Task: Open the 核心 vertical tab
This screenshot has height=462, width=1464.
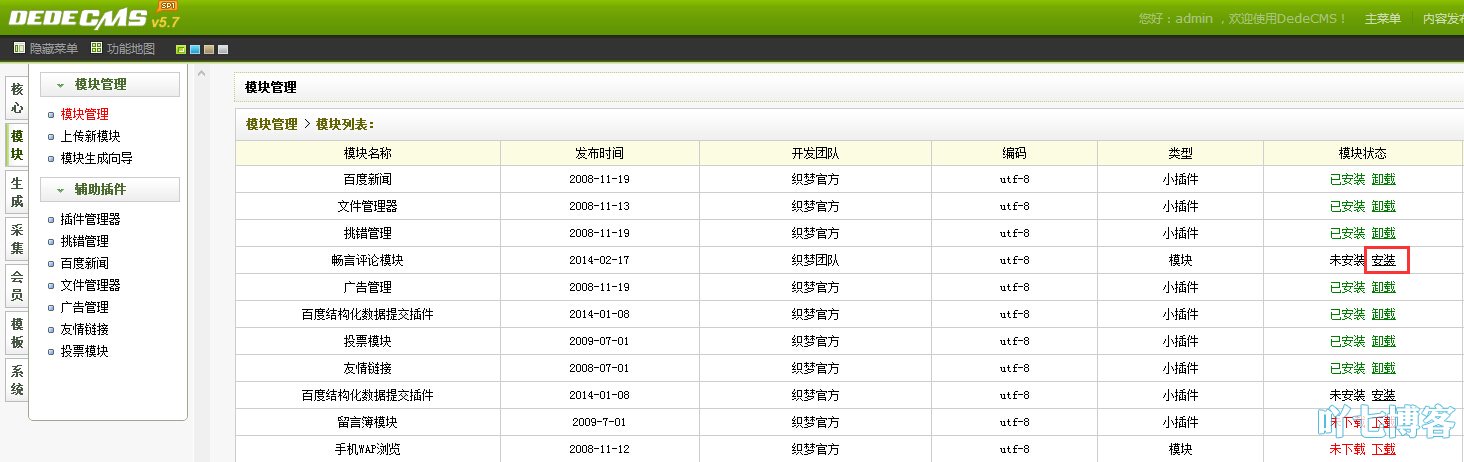Action: [x=17, y=98]
